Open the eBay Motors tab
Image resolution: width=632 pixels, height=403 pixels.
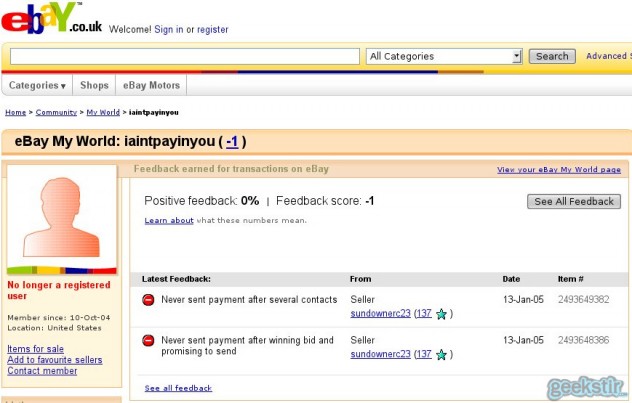point(151,85)
